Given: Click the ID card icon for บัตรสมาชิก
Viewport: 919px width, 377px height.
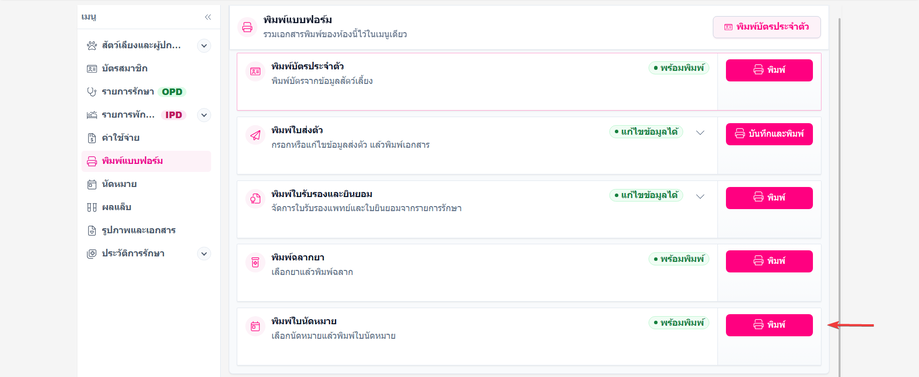Looking at the screenshot, I should 91,69.
